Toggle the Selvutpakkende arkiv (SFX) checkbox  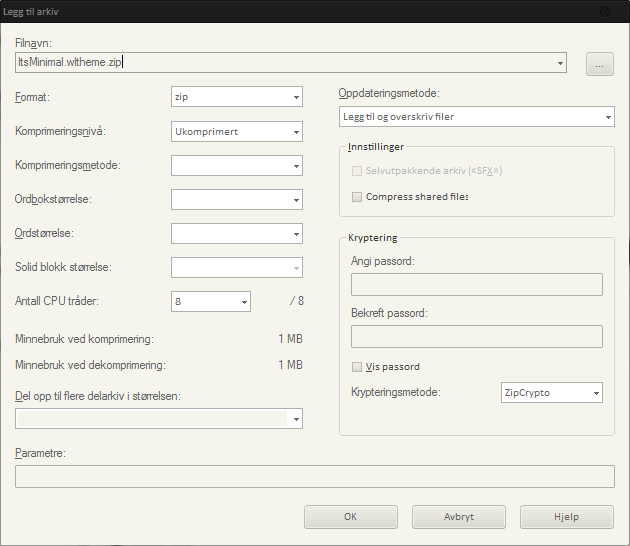357,171
